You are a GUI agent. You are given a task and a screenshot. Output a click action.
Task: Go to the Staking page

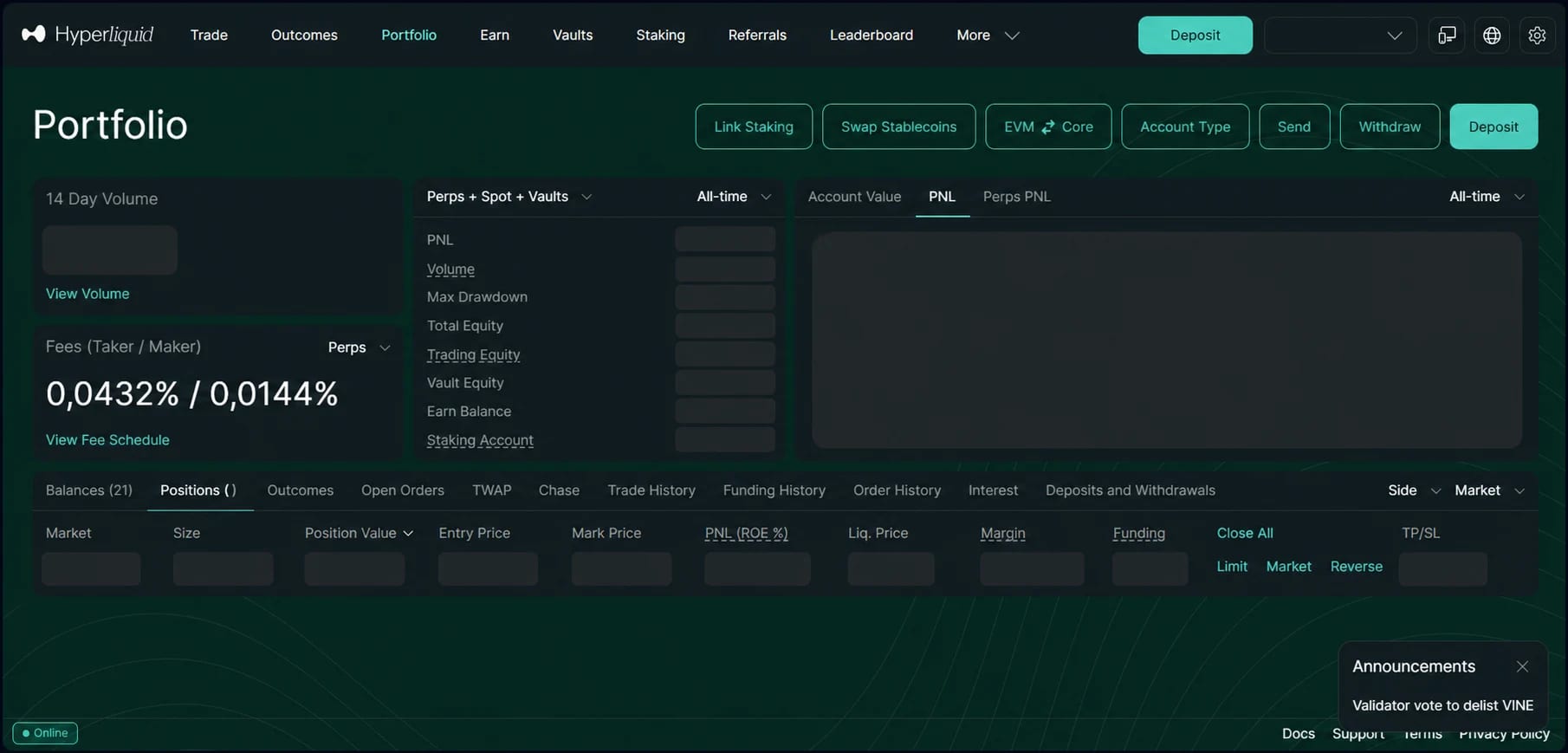(660, 35)
